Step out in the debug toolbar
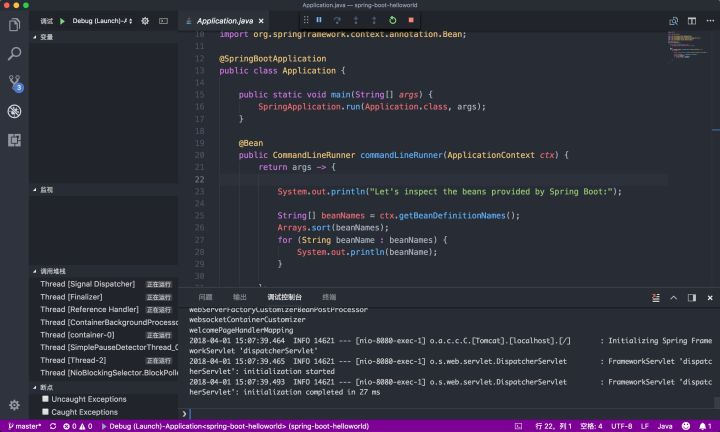The height and width of the screenshot is (432, 720). (x=374, y=20)
